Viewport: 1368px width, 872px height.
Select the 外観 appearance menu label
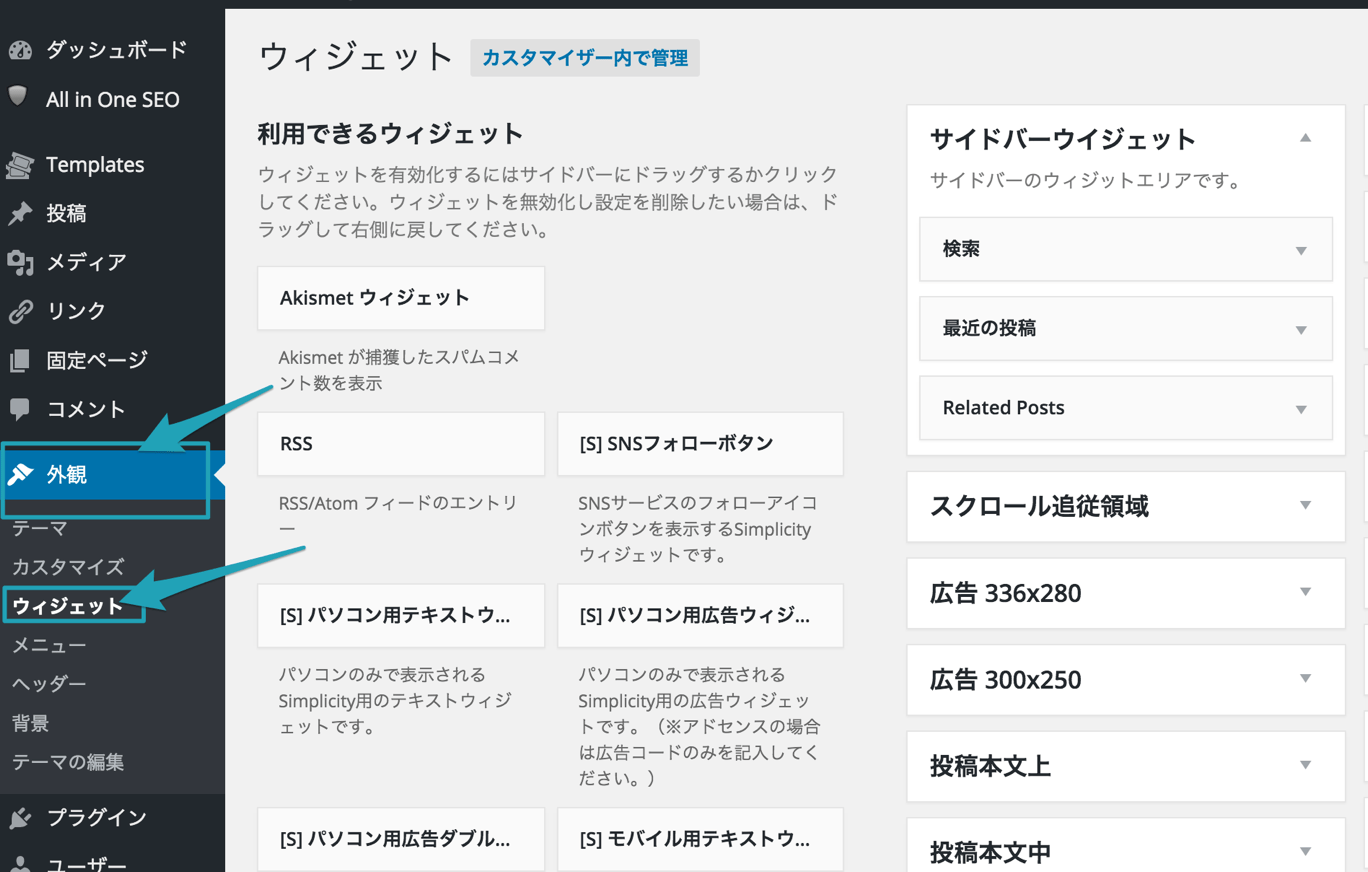click(66, 474)
